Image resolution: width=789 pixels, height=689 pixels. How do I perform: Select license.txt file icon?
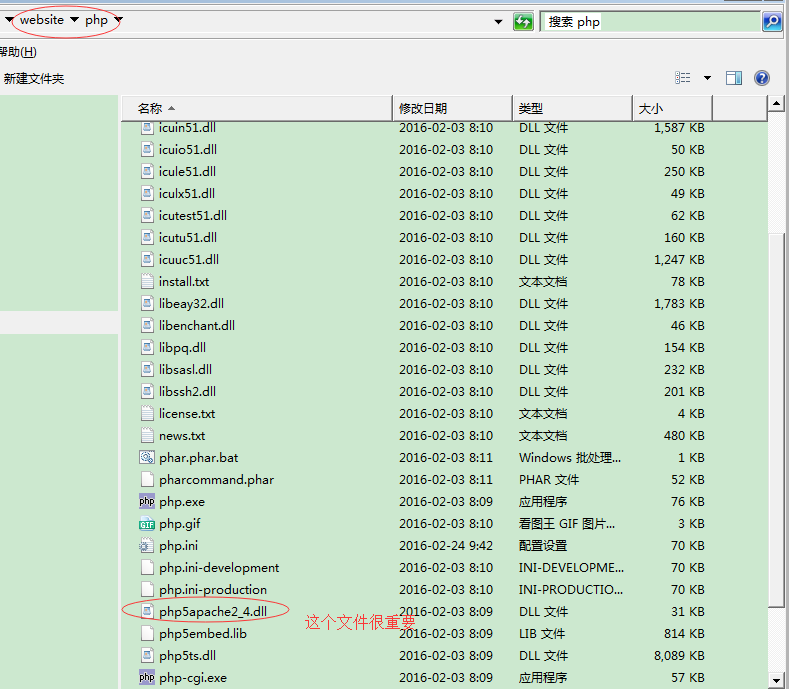tap(147, 414)
